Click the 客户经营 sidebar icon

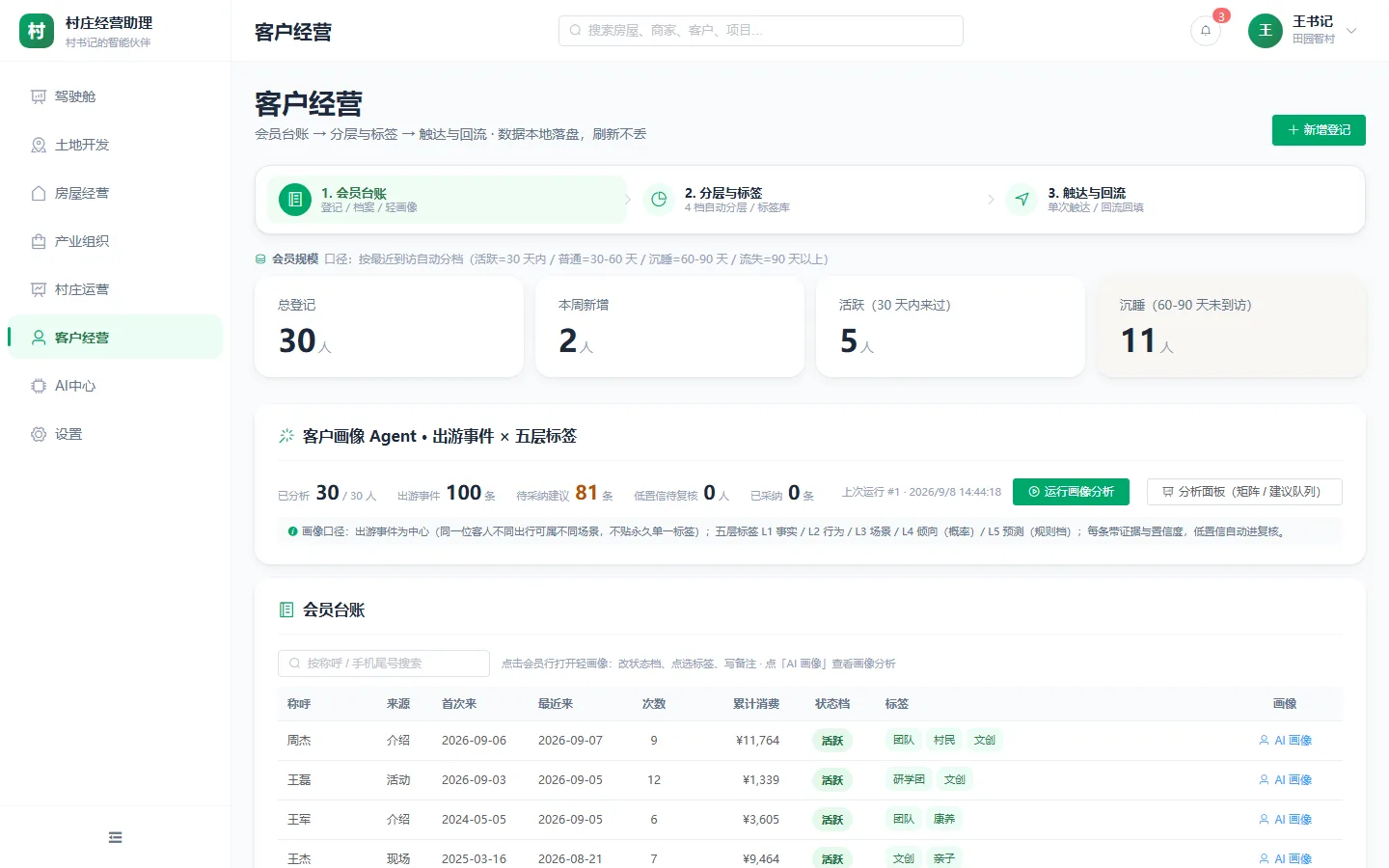tap(39, 338)
